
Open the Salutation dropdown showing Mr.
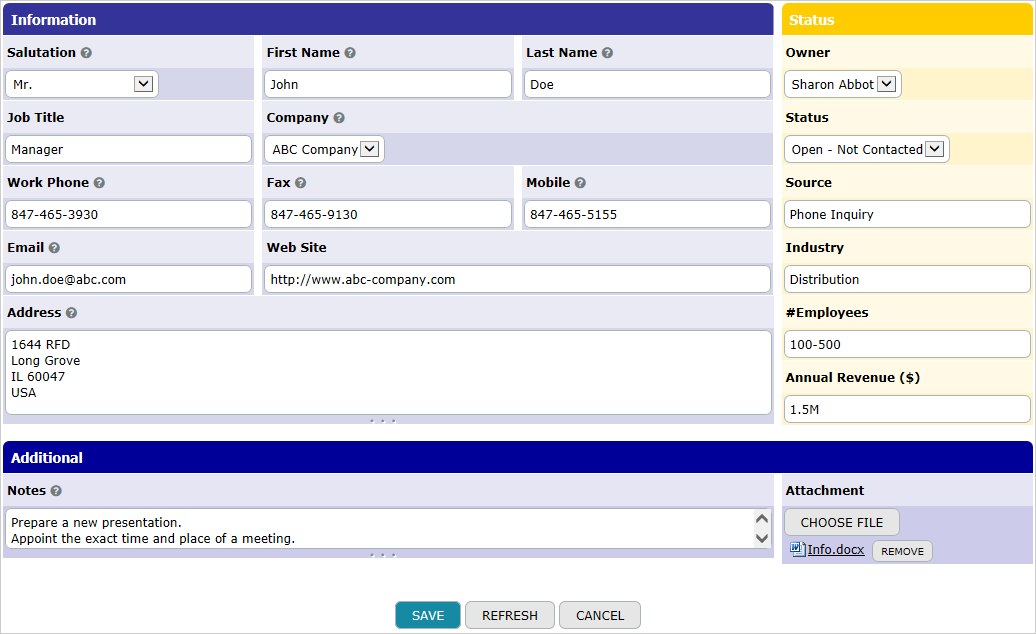click(x=82, y=85)
